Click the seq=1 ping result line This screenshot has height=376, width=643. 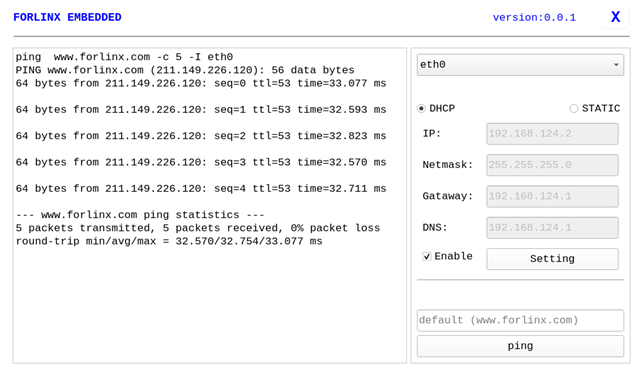201,109
